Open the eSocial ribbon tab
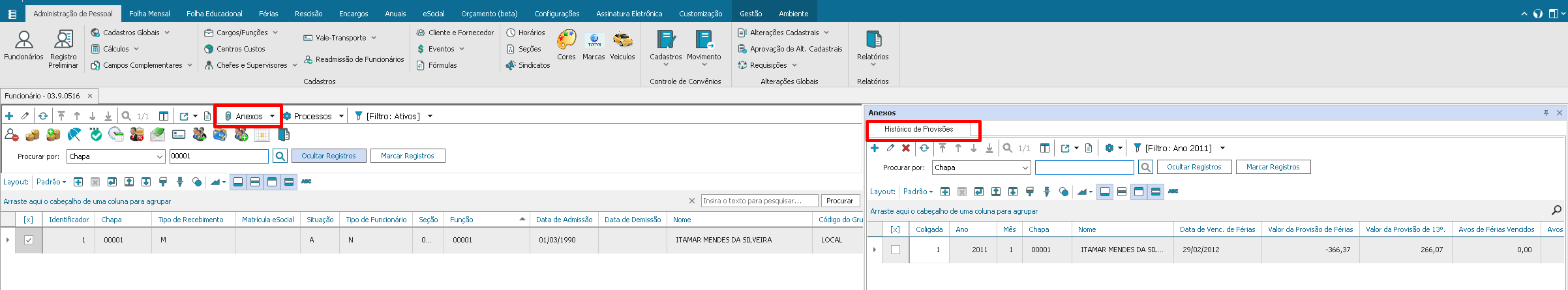The width and height of the screenshot is (1568, 290). point(434,13)
